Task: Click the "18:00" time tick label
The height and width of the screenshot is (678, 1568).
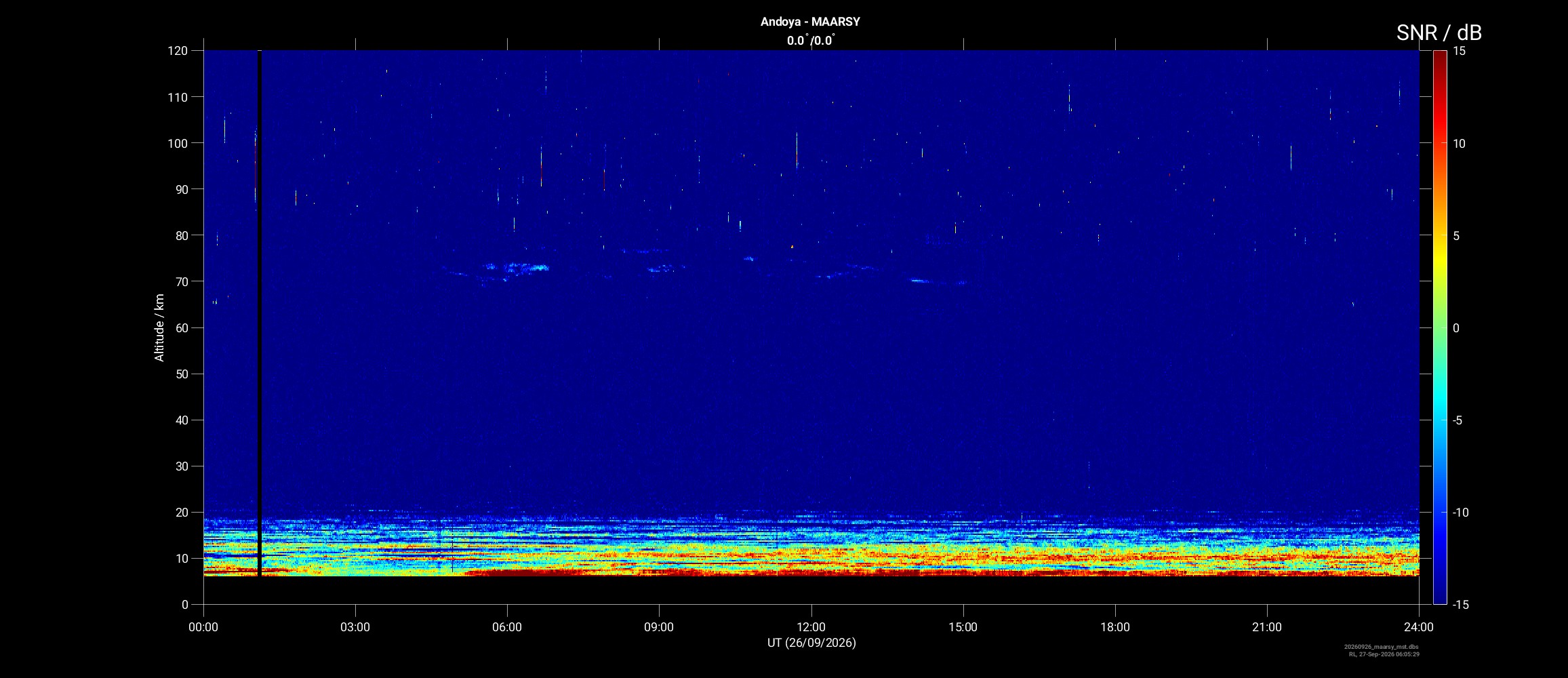Action: (x=1115, y=627)
